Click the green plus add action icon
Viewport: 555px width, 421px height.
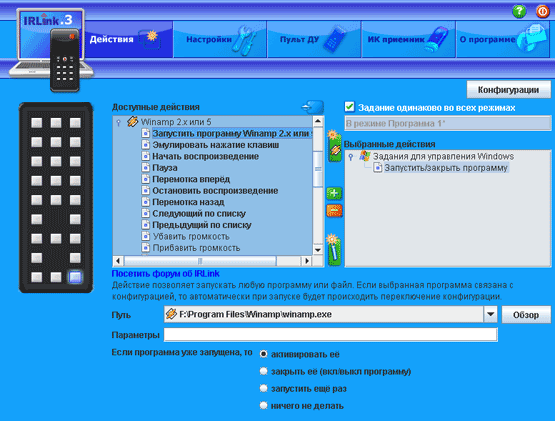tap(334, 193)
